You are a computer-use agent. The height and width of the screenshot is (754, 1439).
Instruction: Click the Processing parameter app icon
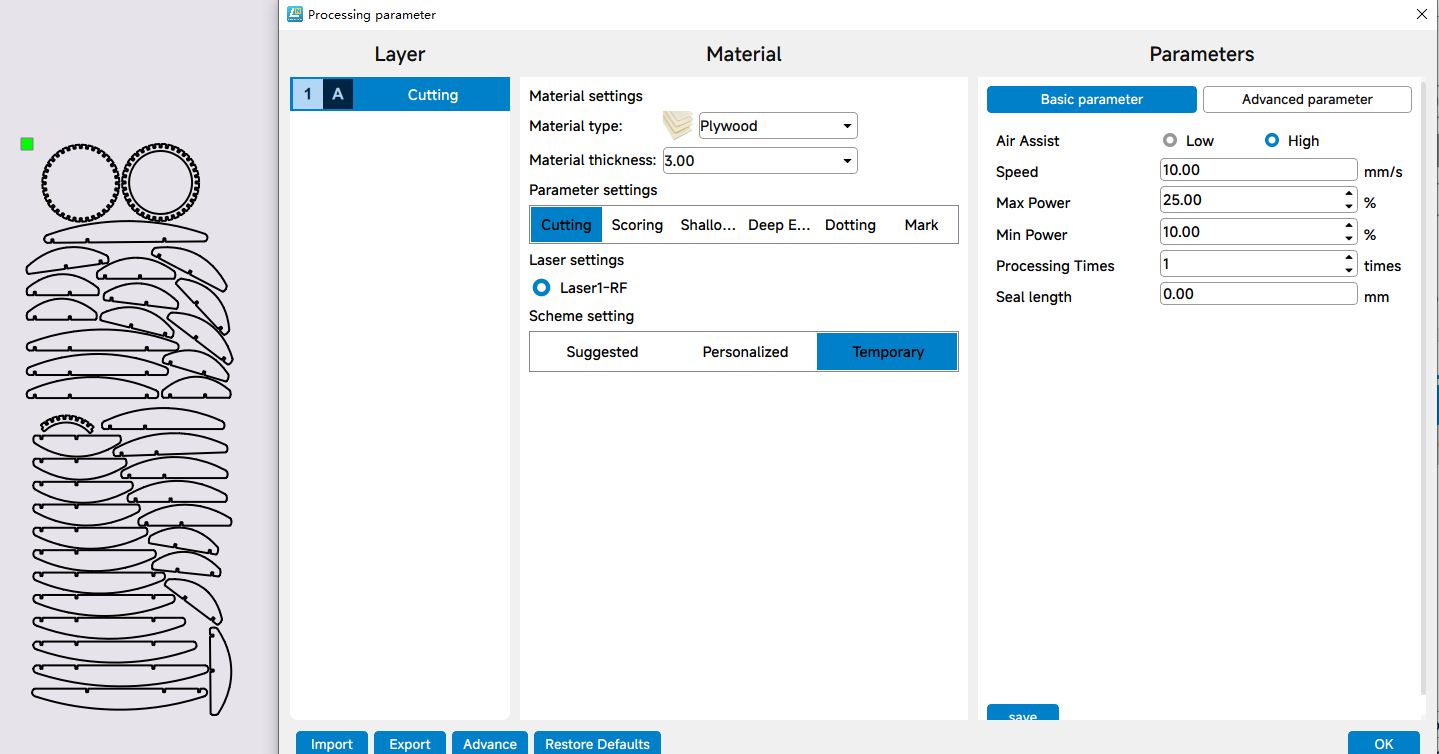point(295,14)
